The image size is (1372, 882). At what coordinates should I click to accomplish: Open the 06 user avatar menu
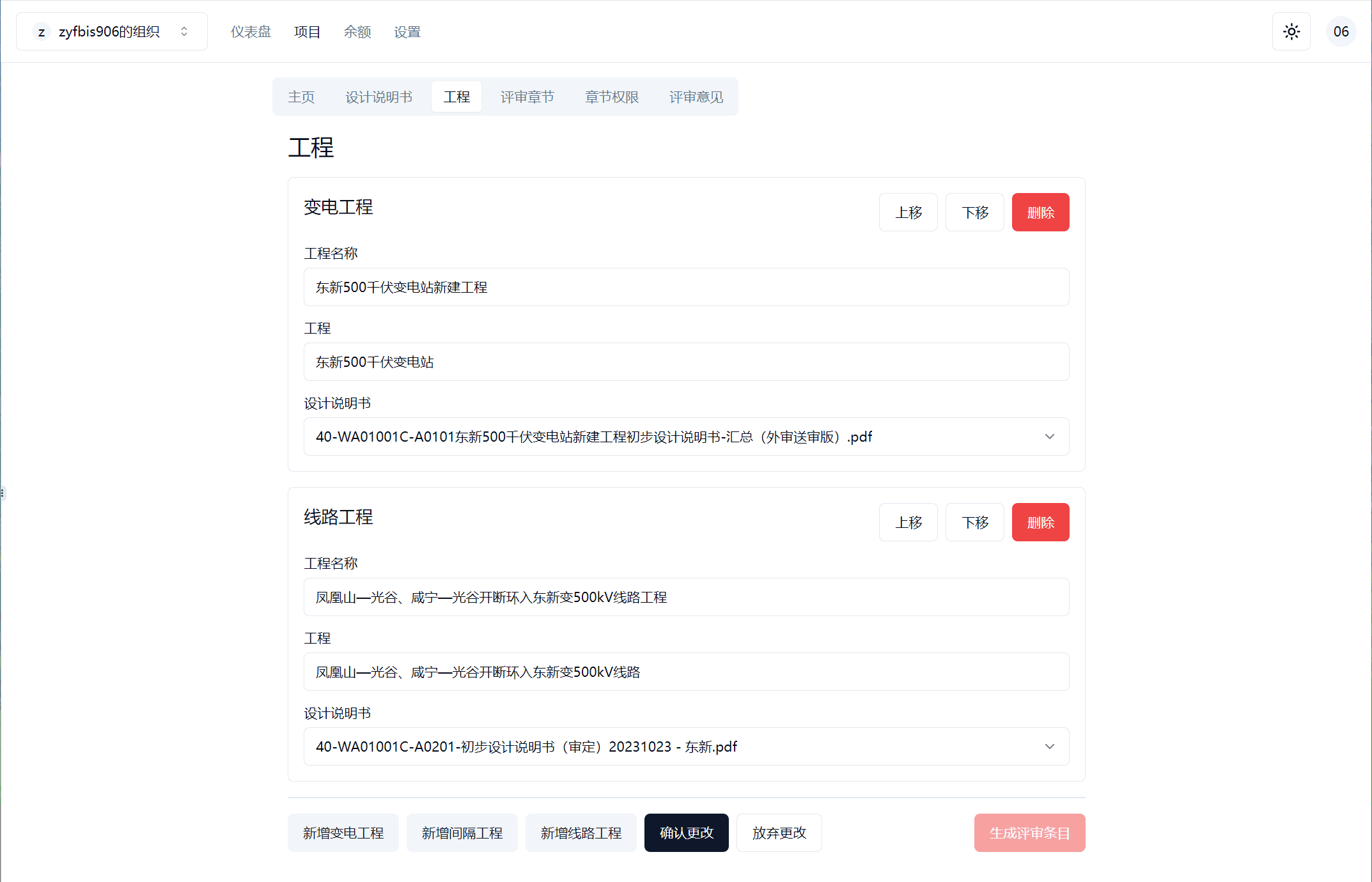click(1341, 31)
